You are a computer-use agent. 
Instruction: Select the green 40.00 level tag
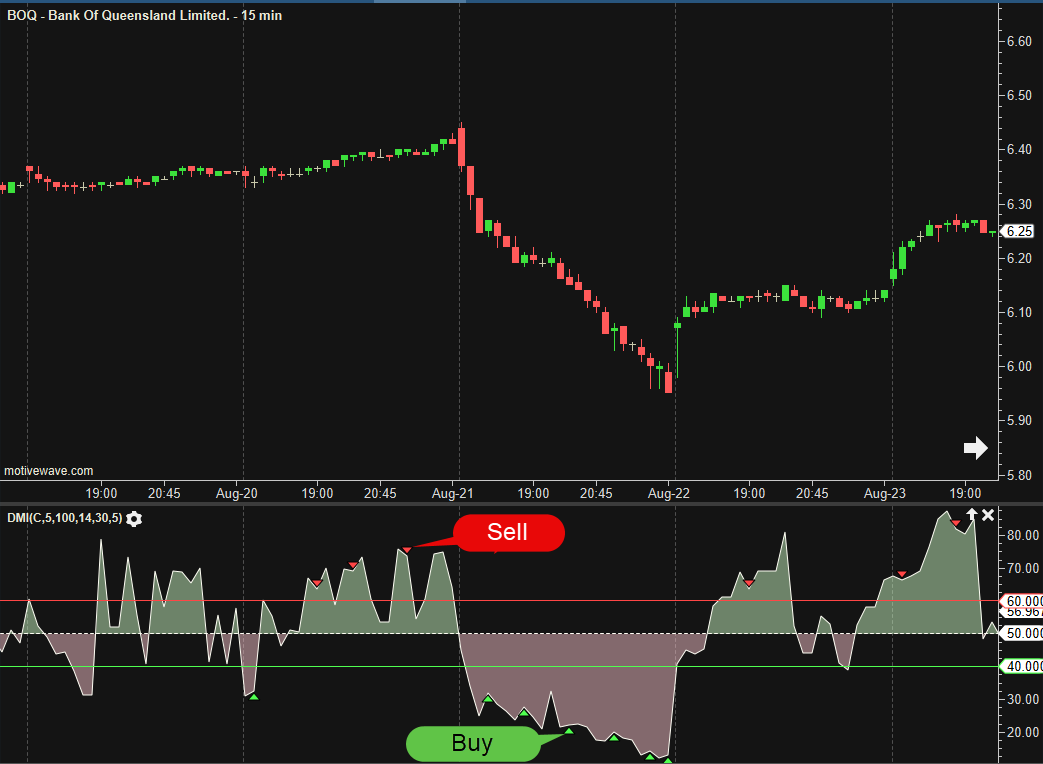coord(1021,666)
